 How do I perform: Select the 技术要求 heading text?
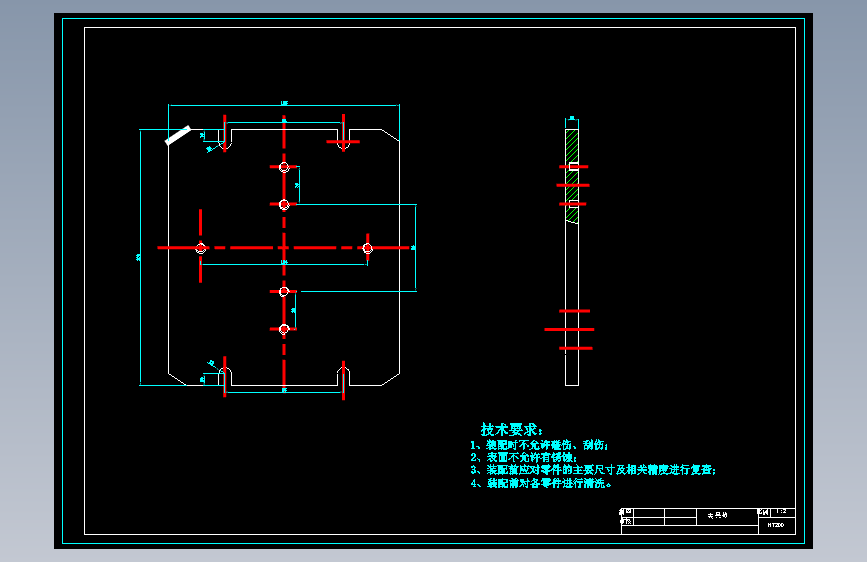pyautogui.click(x=511, y=430)
